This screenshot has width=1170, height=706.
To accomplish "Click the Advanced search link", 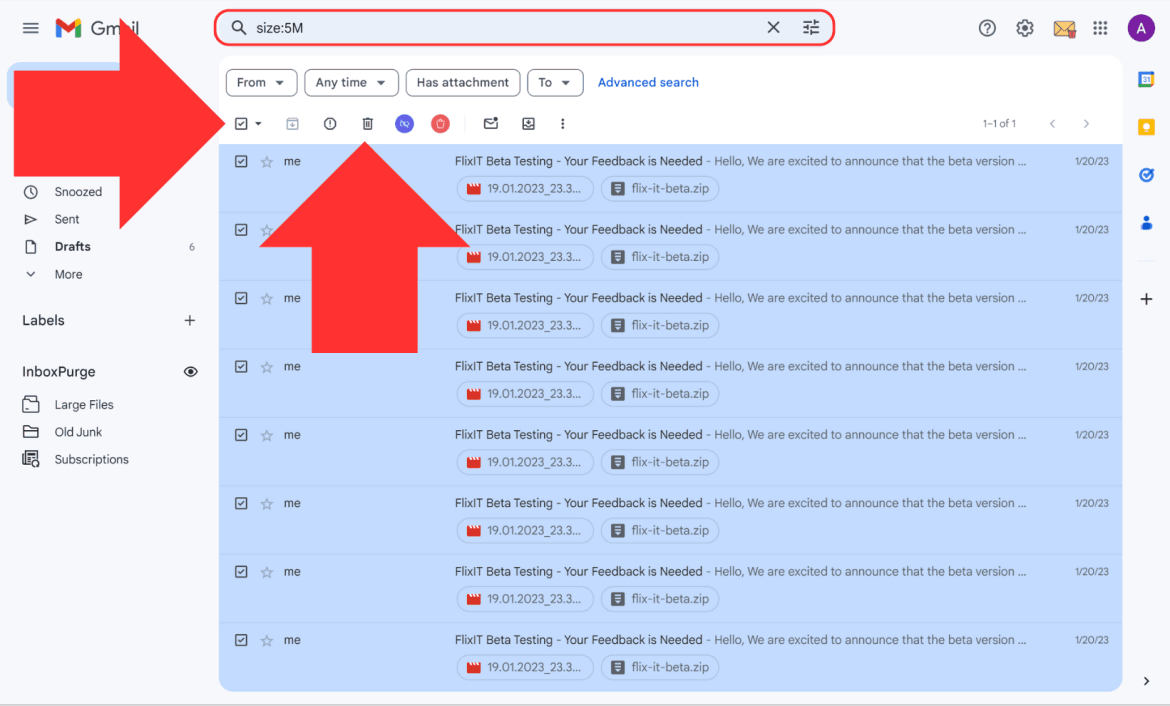I will [648, 82].
